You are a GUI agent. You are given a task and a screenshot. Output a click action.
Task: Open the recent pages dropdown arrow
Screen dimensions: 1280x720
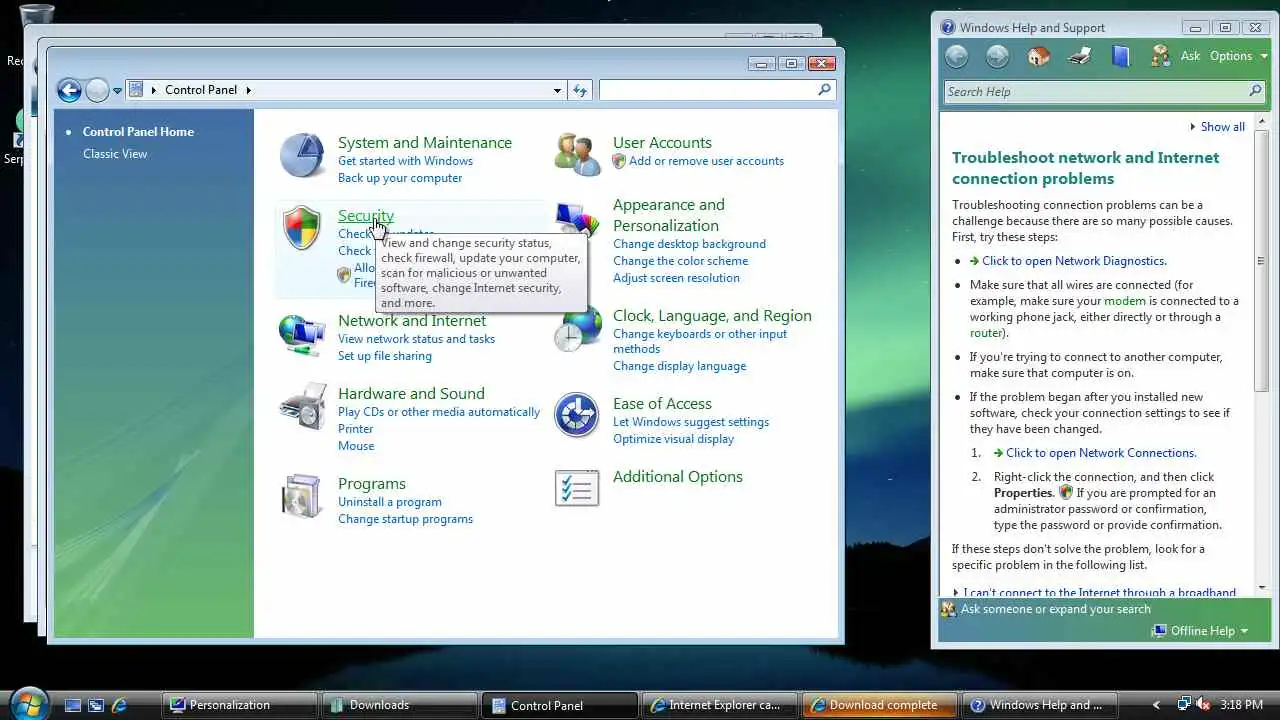117,91
